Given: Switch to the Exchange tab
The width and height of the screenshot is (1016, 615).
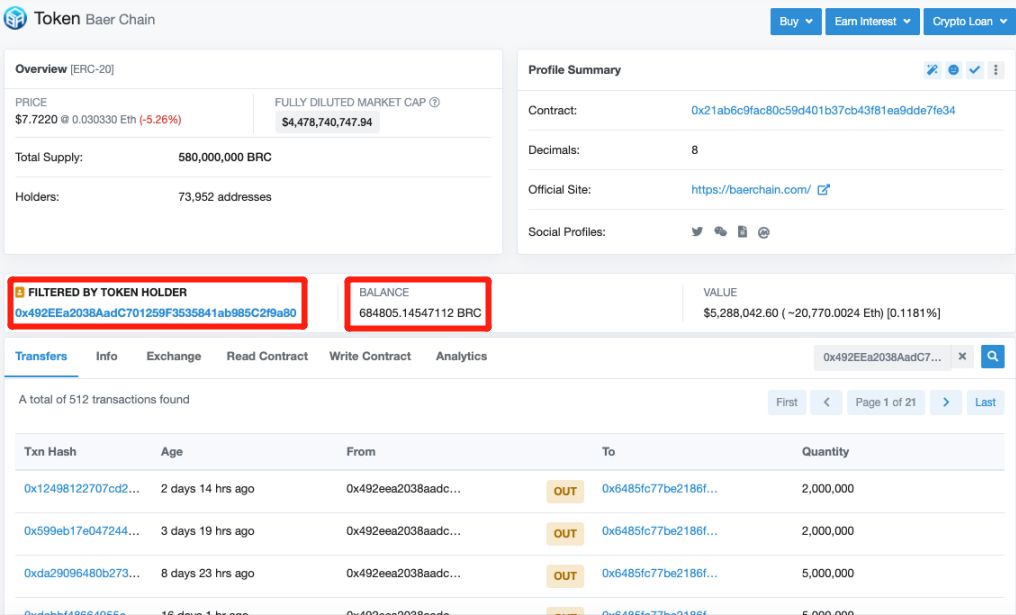Looking at the screenshot, I should click(174, 356).
